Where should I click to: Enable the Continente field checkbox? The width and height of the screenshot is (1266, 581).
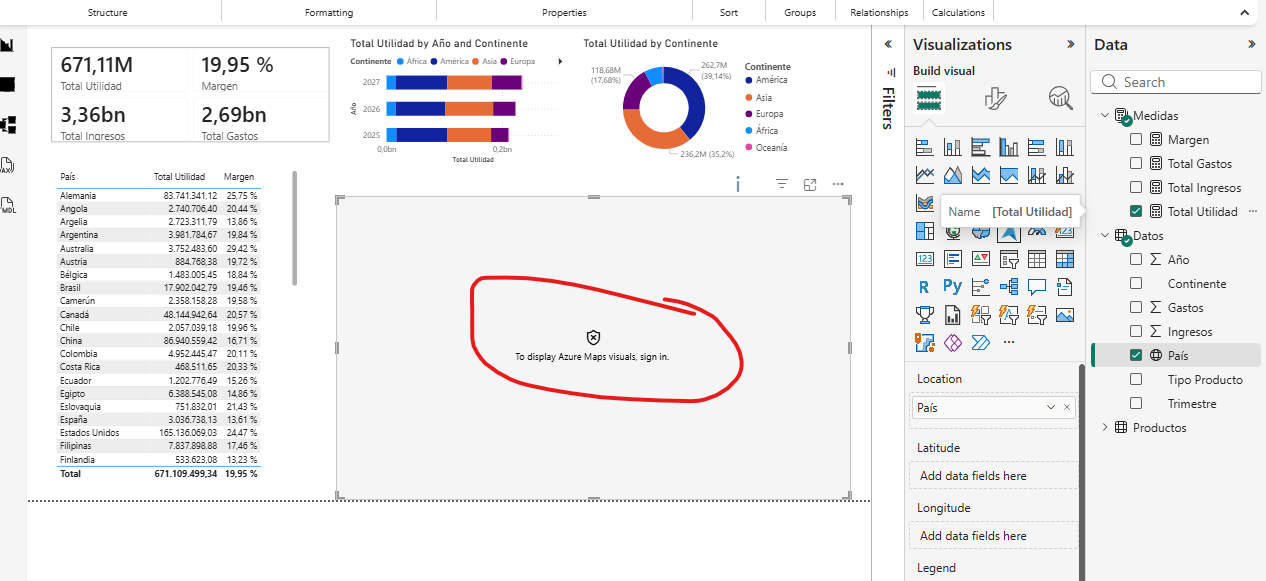pyautogui.click(x=1136, y=284)
